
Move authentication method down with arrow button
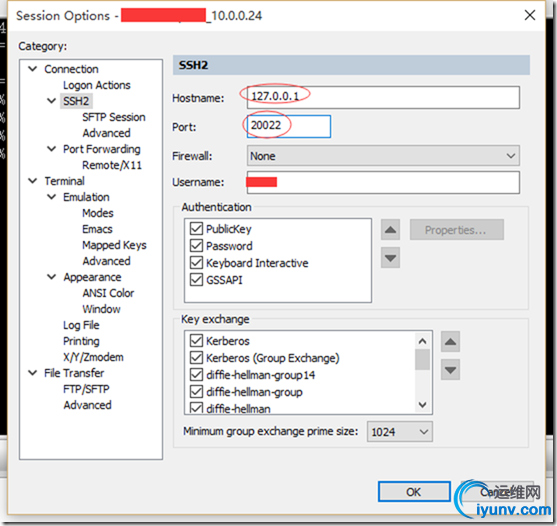point(390,257)
